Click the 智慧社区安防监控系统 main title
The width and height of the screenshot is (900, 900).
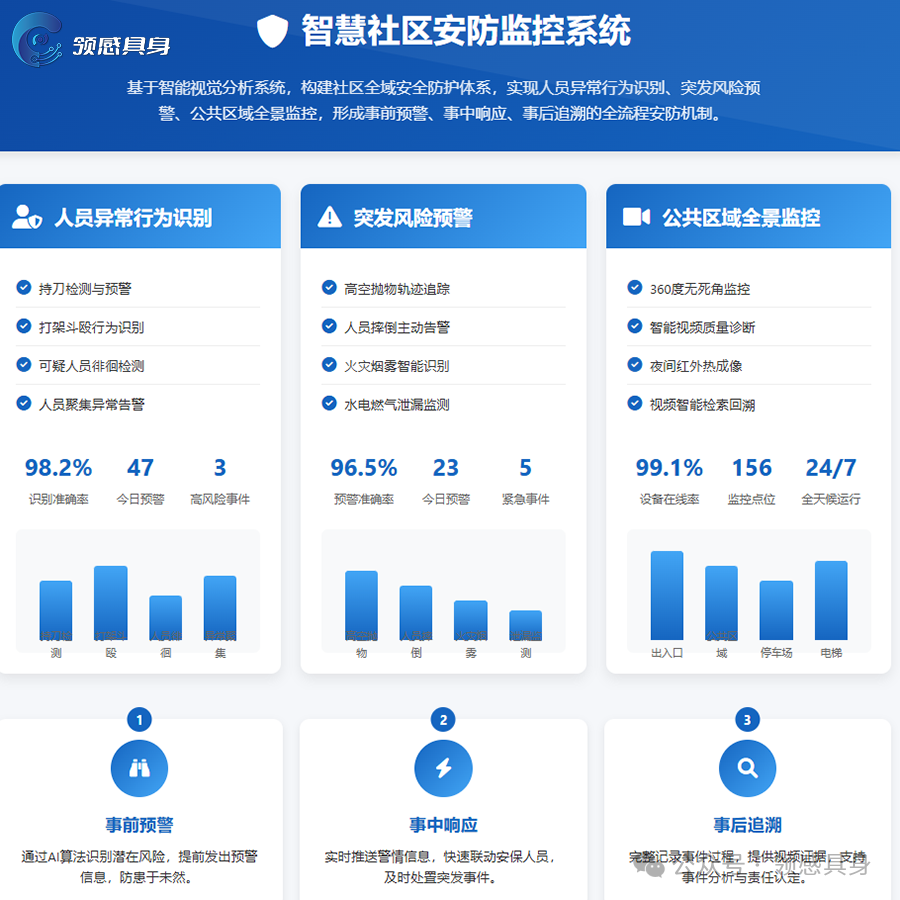coord(466,30)
